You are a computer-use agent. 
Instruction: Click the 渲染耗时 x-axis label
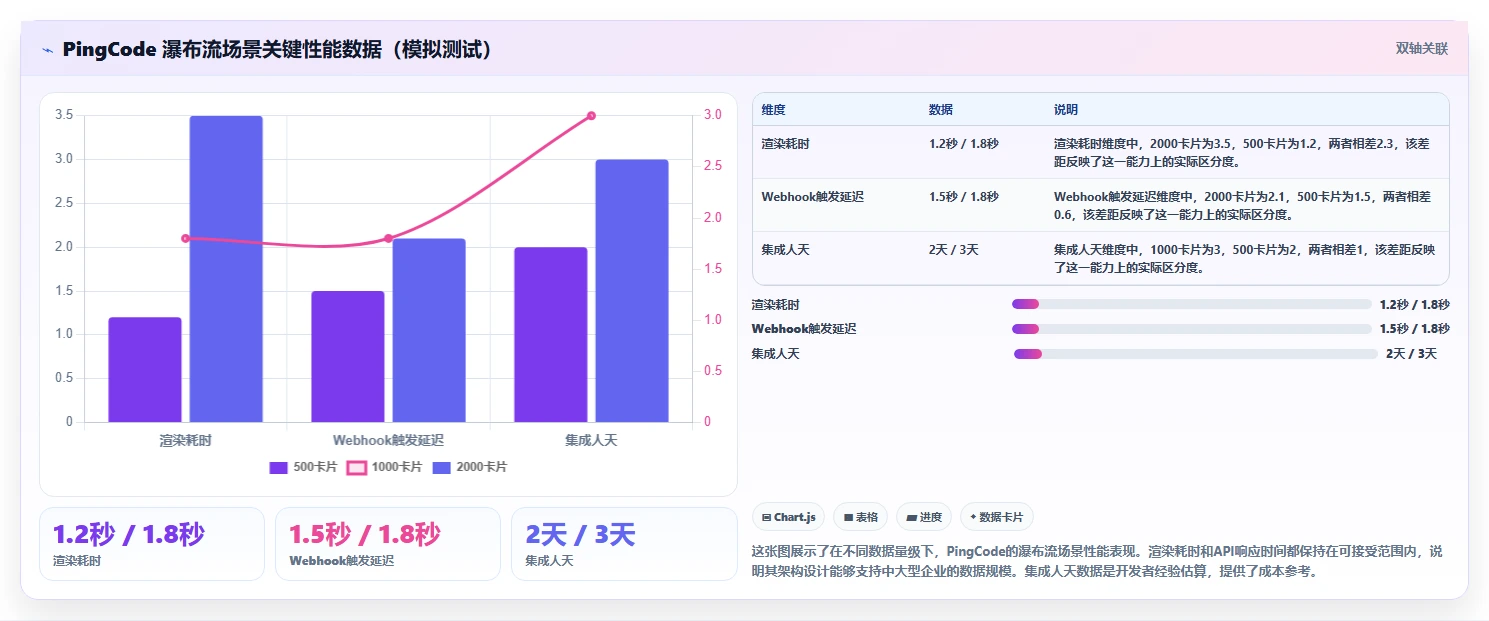(185, 440)
